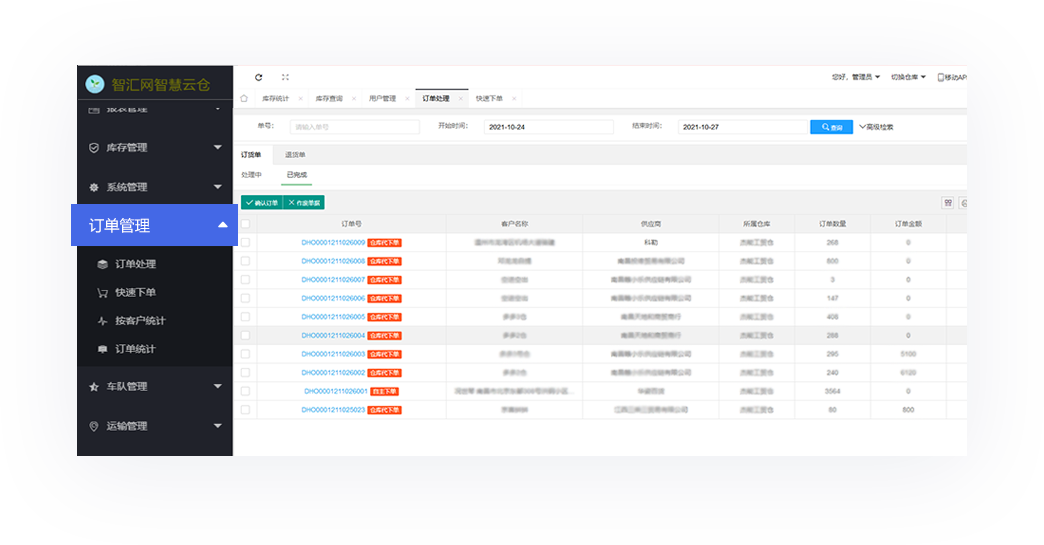
Task: Click the refresh icon in the top toolbar
Action: (258, 77)
